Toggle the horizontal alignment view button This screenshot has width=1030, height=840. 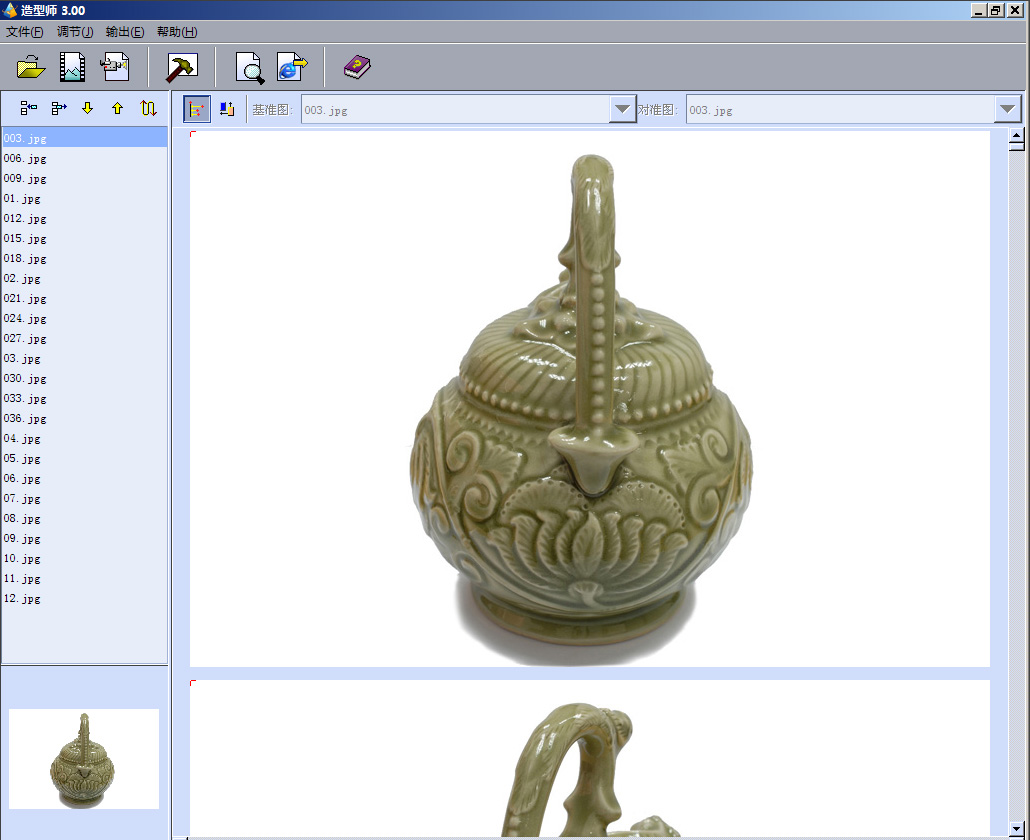197,109
